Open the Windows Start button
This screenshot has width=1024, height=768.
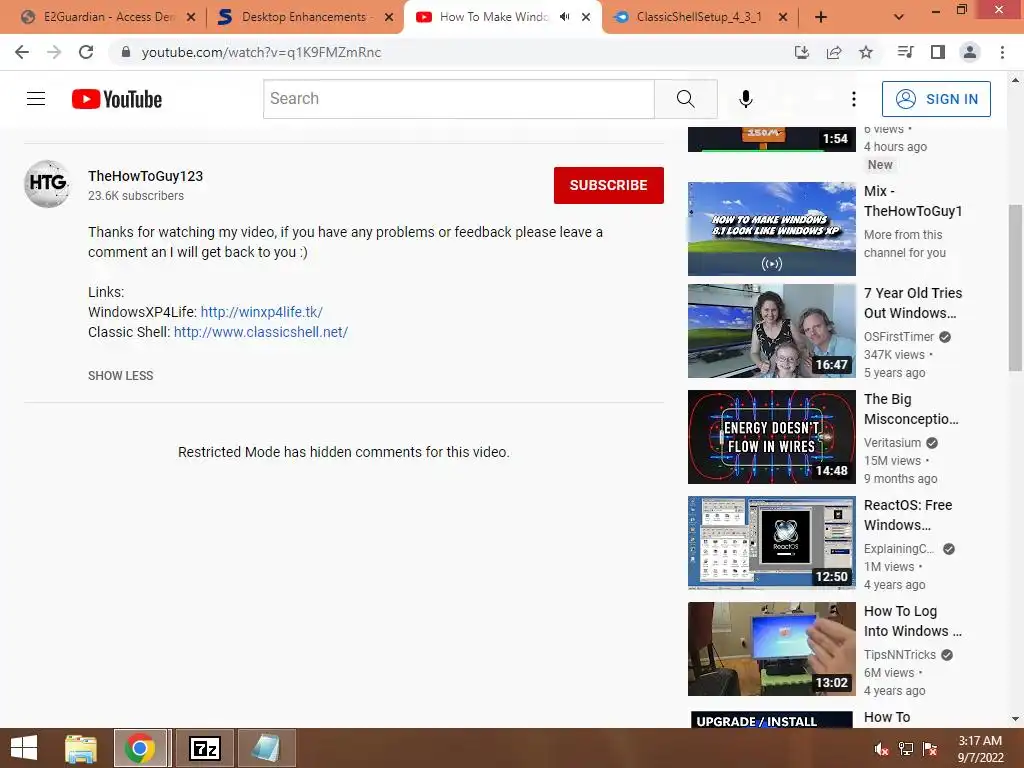(24, 748)
